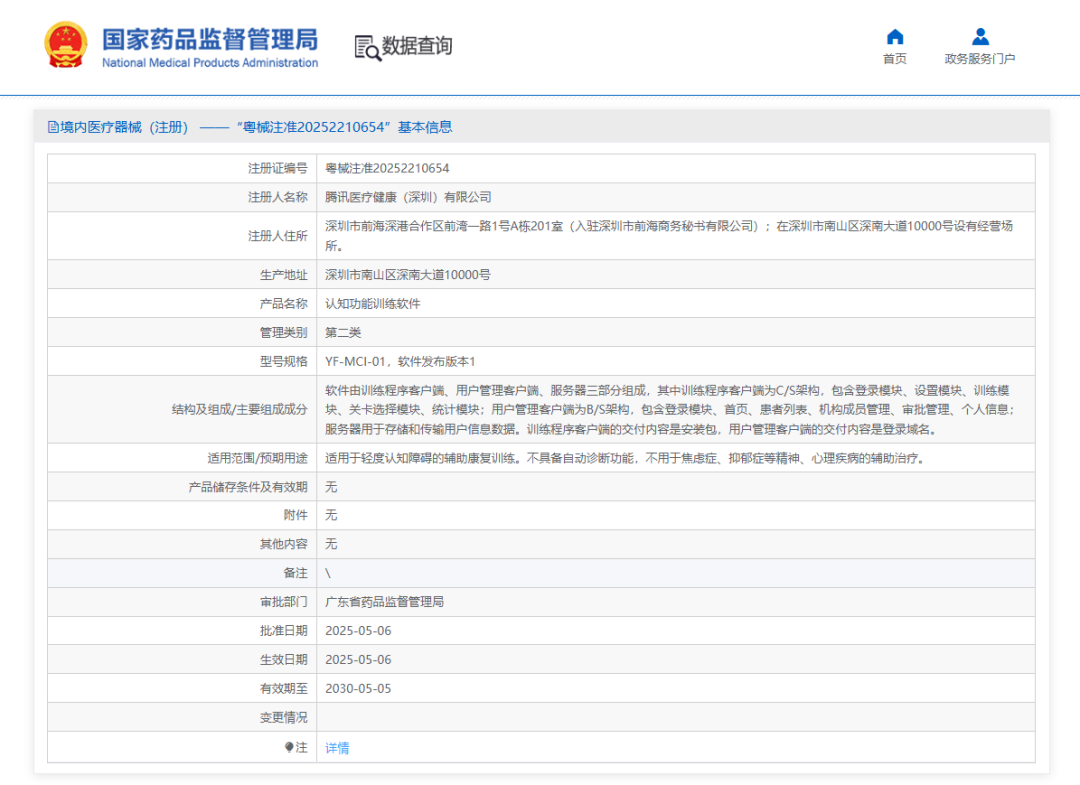1080x785 pixels.
Task: Click the 数据查询 label
Action: [x=417, y=45]
